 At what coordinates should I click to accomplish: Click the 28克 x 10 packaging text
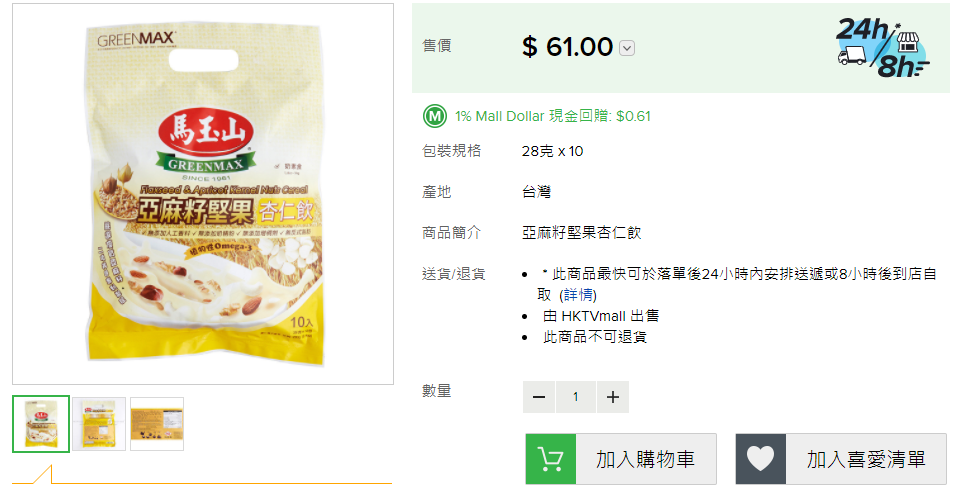click(552, 152)
